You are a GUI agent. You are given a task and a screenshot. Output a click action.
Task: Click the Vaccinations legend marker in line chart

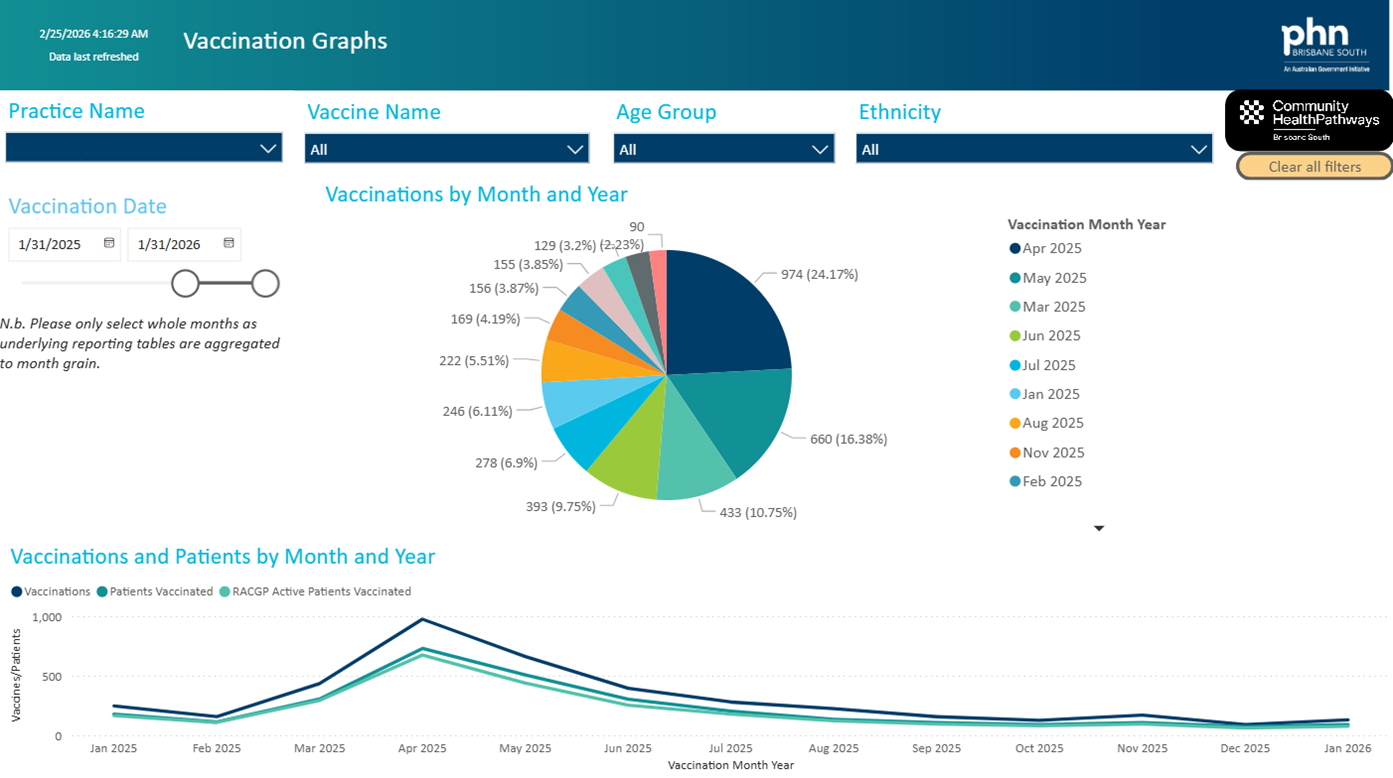[17, 592]
